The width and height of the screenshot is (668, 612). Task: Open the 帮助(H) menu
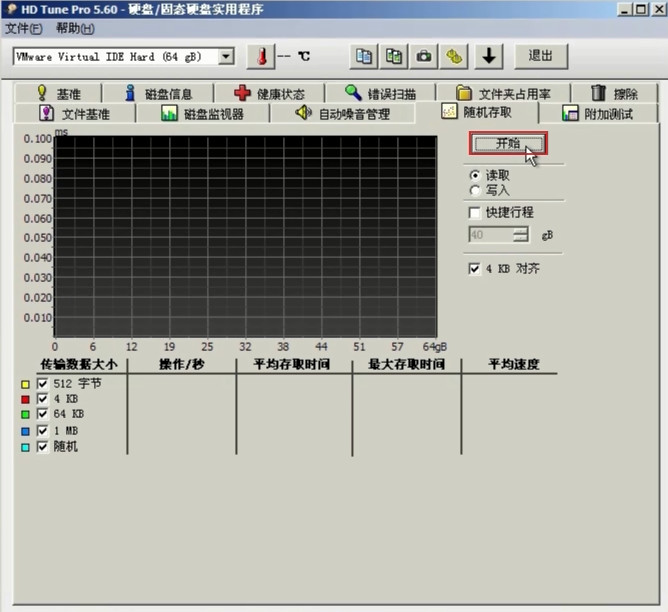click(x=75, y=29)
